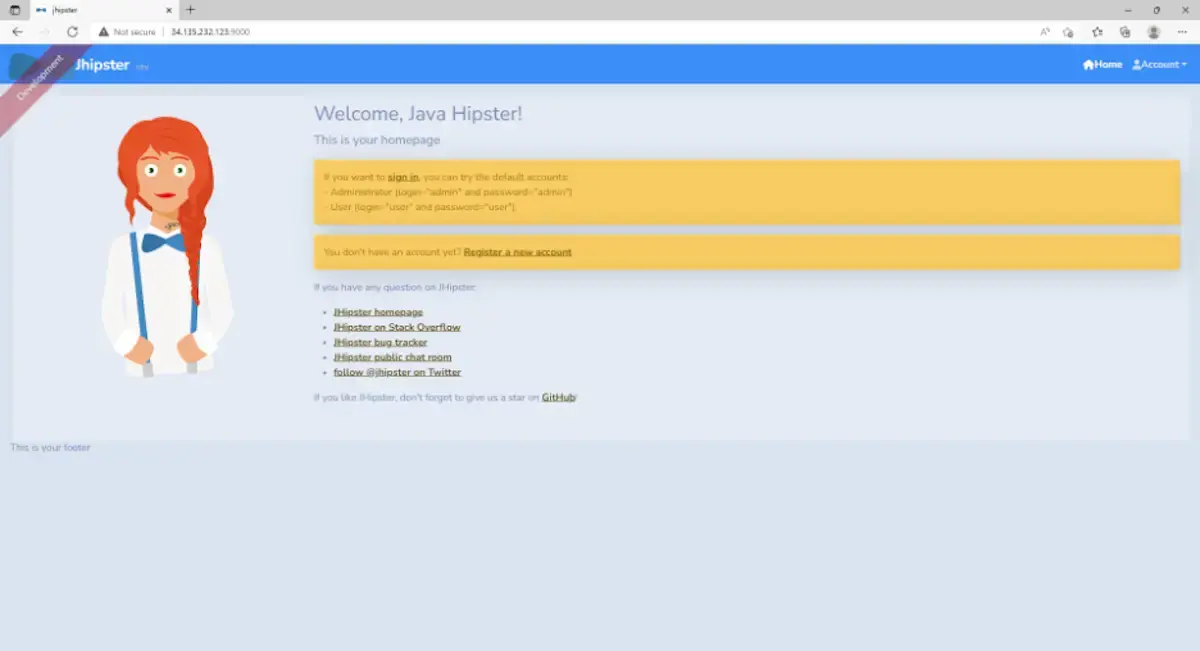Click the address bar URL
Viewport: 1200px width, 651px height.
point(210,32)
